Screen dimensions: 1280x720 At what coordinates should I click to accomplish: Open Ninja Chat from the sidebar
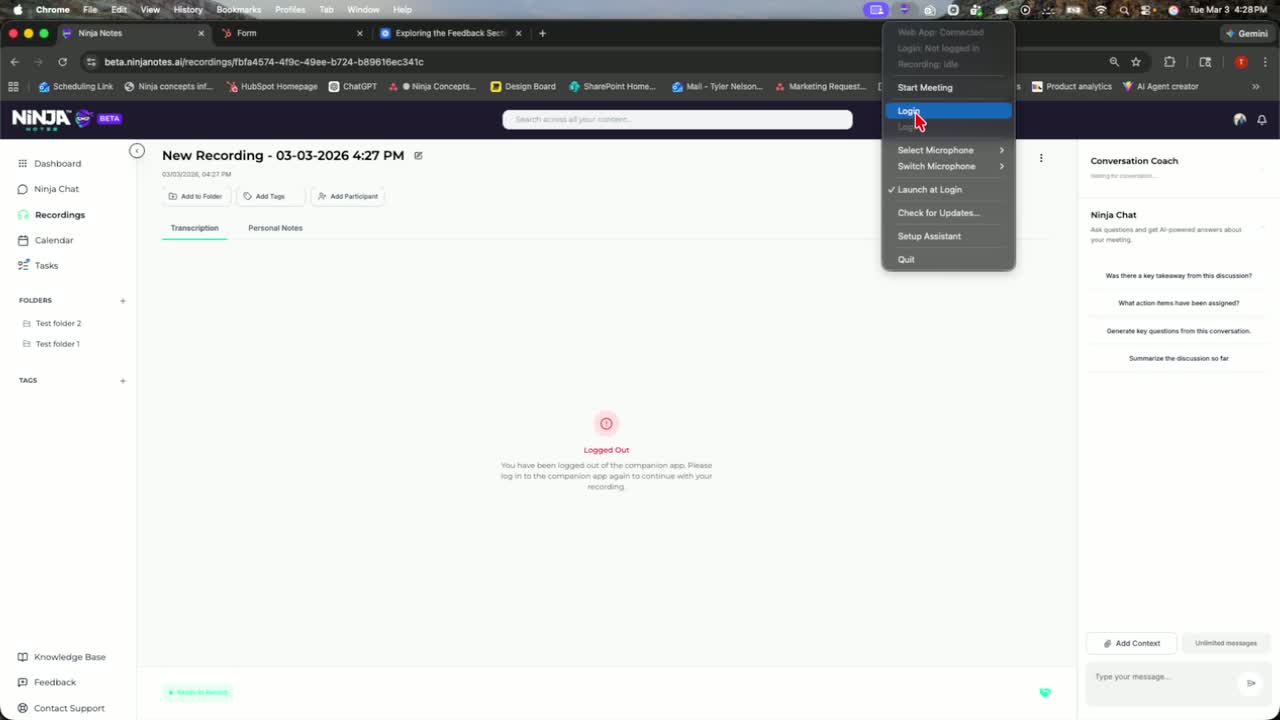pos(48,189)
